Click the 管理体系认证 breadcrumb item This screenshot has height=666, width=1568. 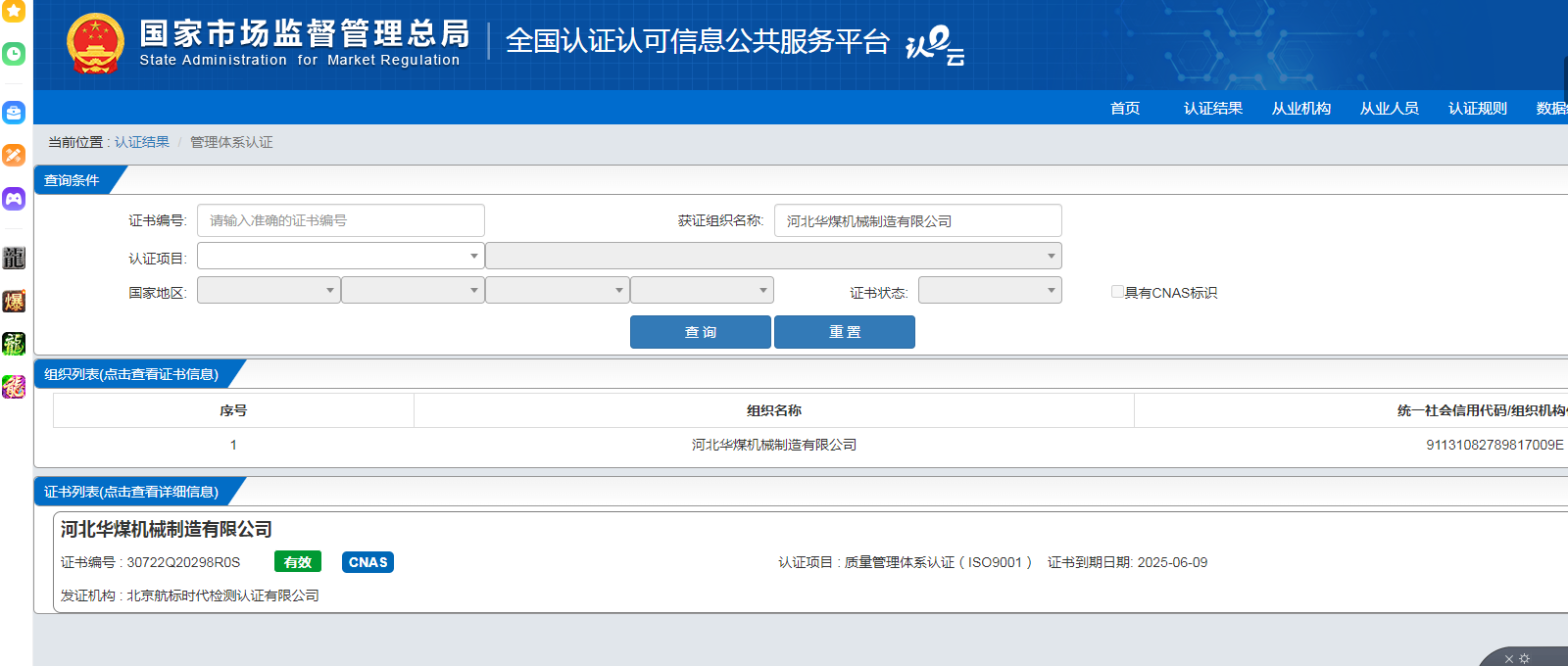(x=231, y=142)
